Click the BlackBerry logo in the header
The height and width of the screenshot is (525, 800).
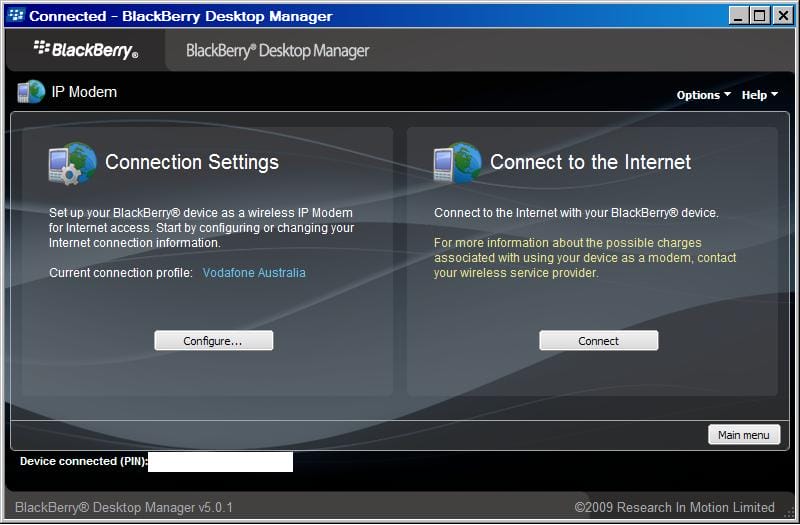coord(86,49)
